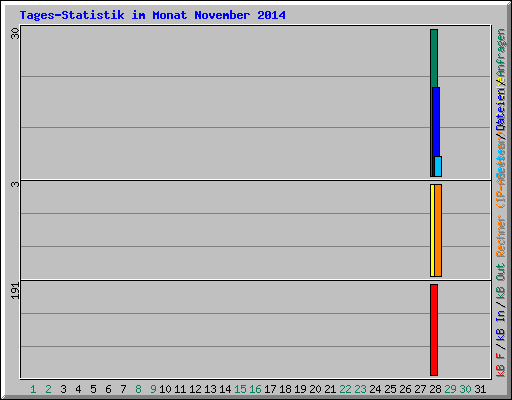Click day 6 on the x-axis
Image resolution: width=512 pixels, height=400 pixels.
point(108,389)
